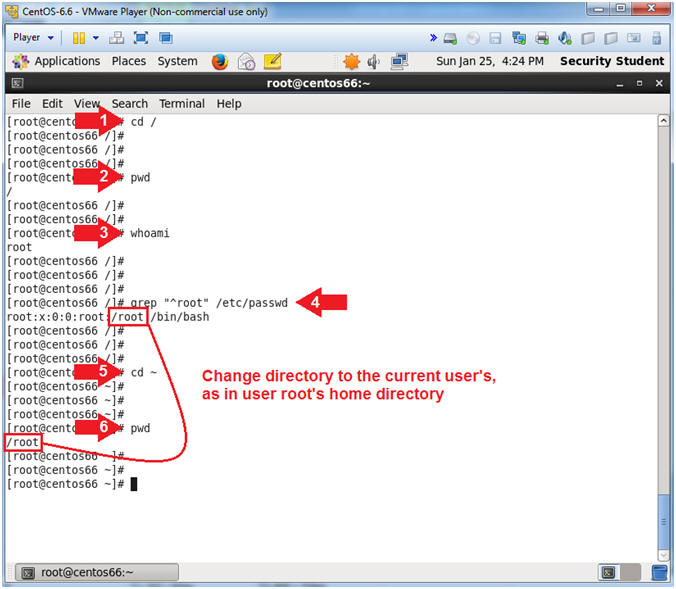Image resolution: width=676 pixels, height=589 pixels.
Task: Click the USB device icon at far right
Action: pos(657,38)
